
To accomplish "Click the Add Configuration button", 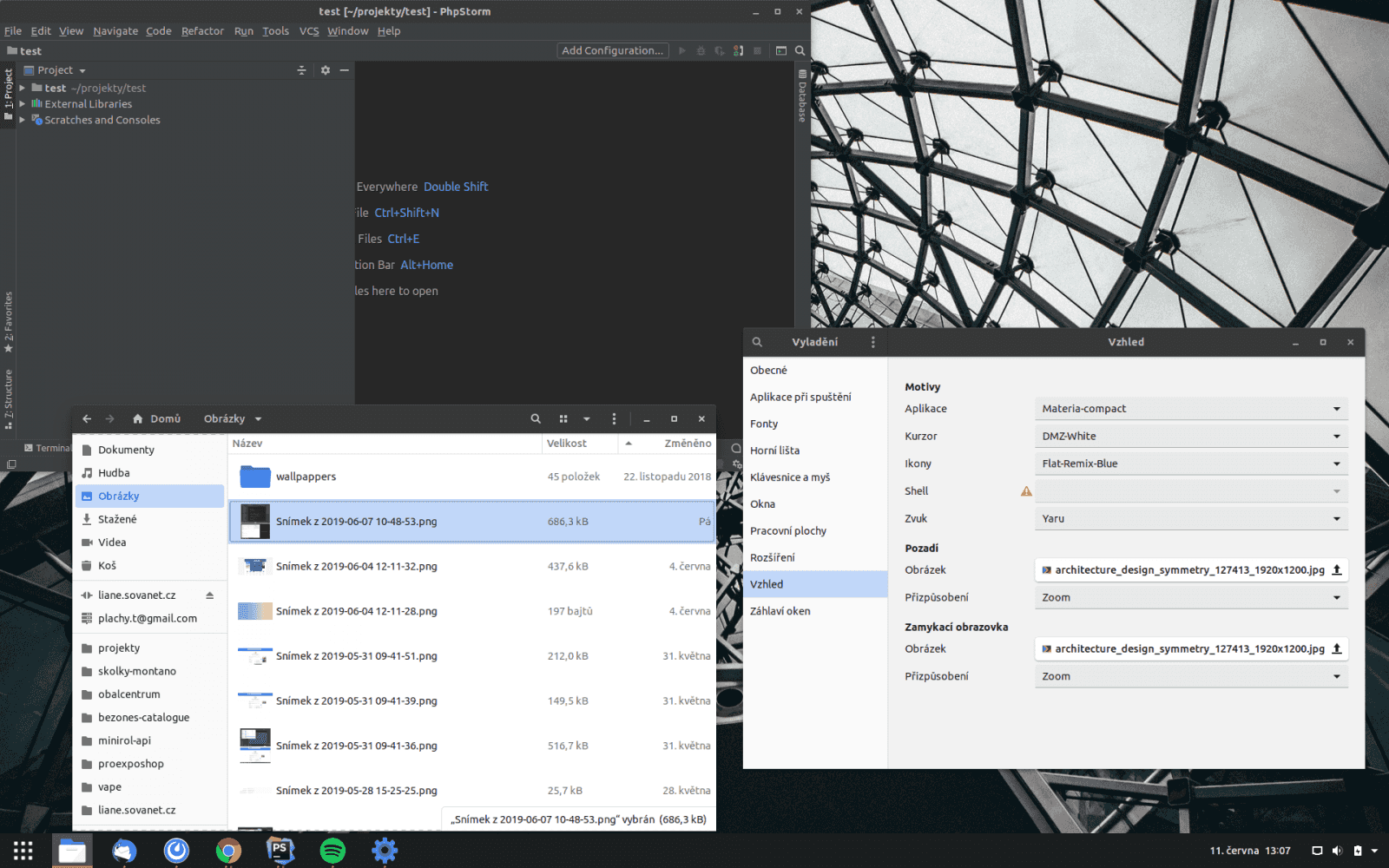I will click(x=612, y=50).
